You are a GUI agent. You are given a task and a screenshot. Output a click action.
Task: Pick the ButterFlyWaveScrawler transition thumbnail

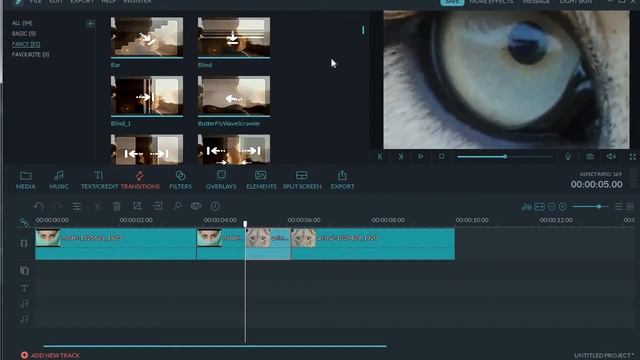pos(233,96)
